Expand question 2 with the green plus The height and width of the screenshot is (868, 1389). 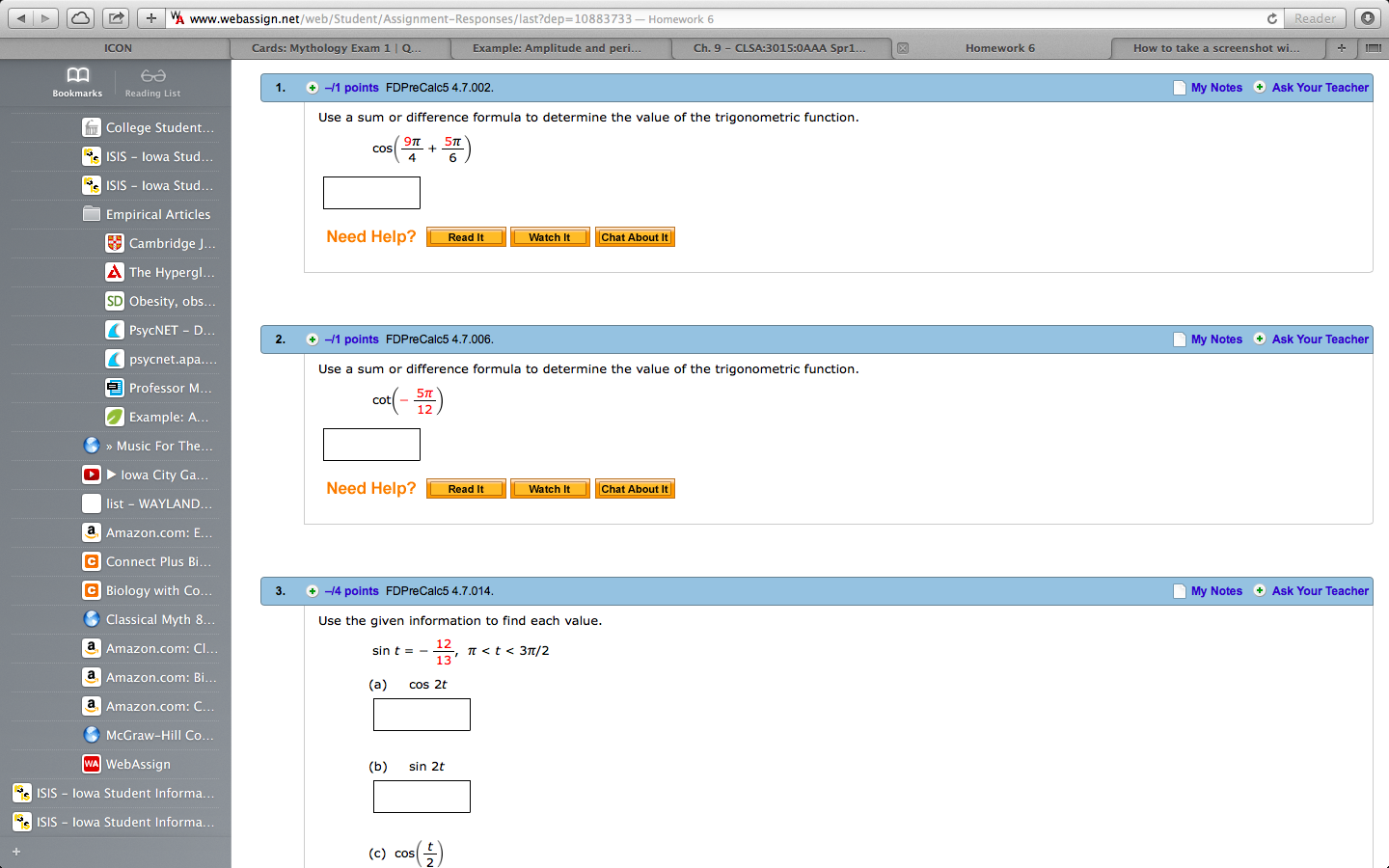[312, 339]
